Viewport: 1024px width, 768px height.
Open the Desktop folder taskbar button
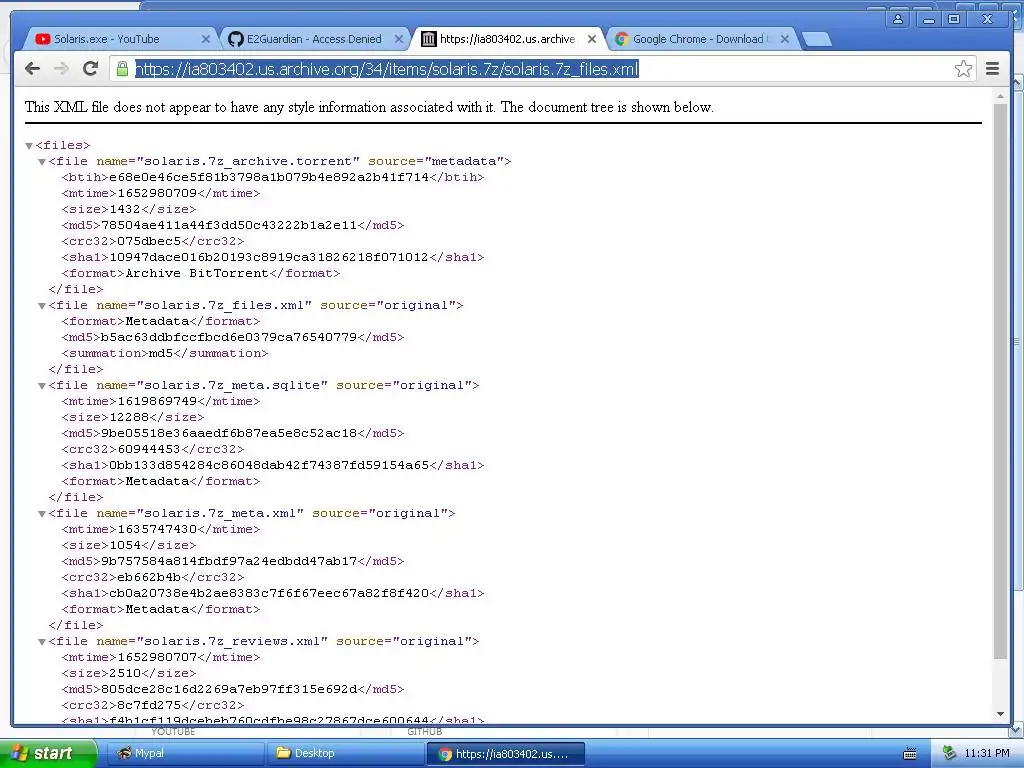click(x=345, y=754)
